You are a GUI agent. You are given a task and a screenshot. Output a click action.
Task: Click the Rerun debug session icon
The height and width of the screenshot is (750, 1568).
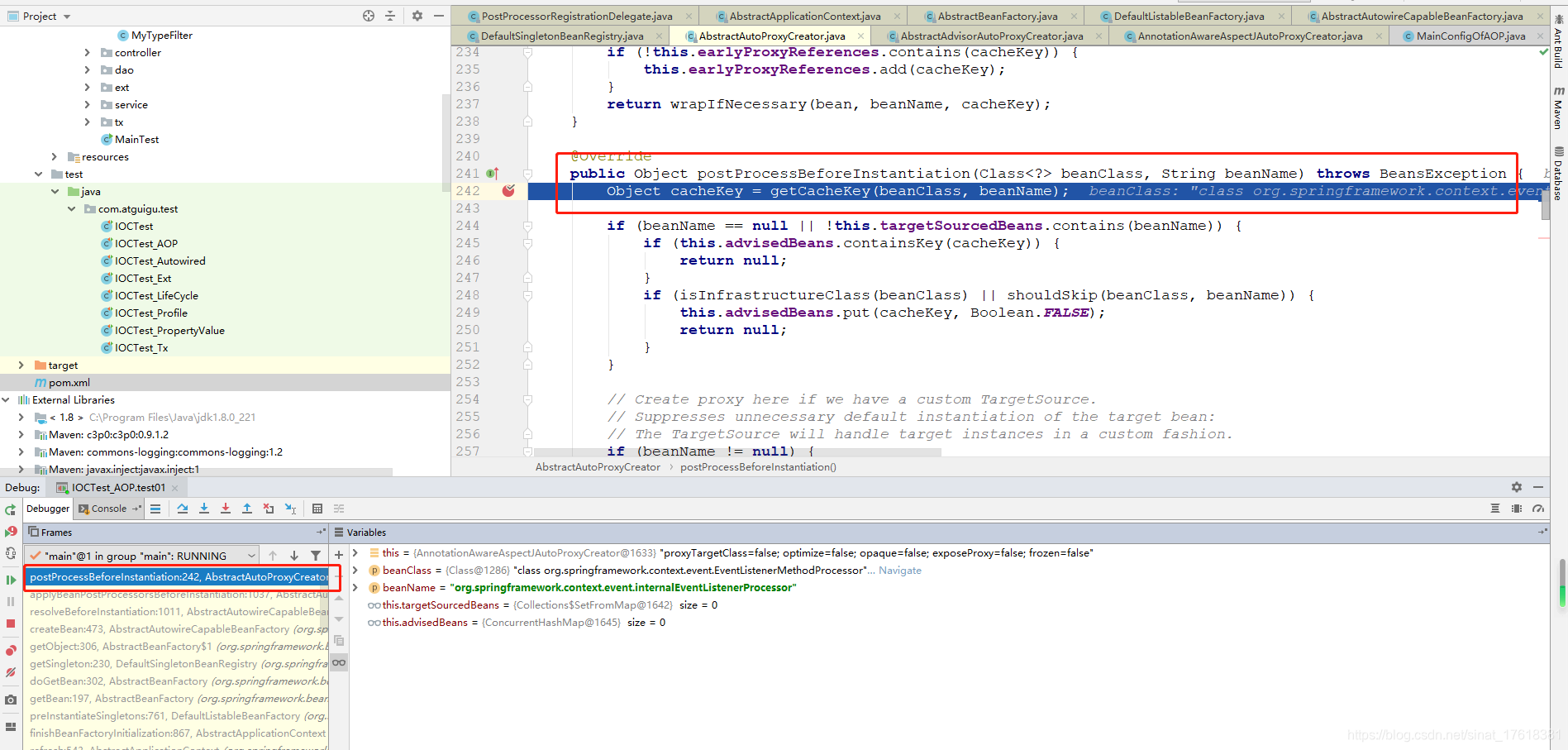11,510
